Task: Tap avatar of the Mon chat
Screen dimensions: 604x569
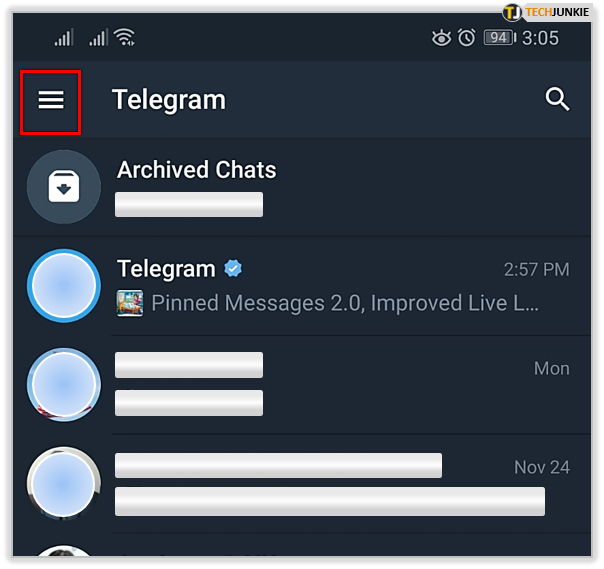Action: coord(64,385)
